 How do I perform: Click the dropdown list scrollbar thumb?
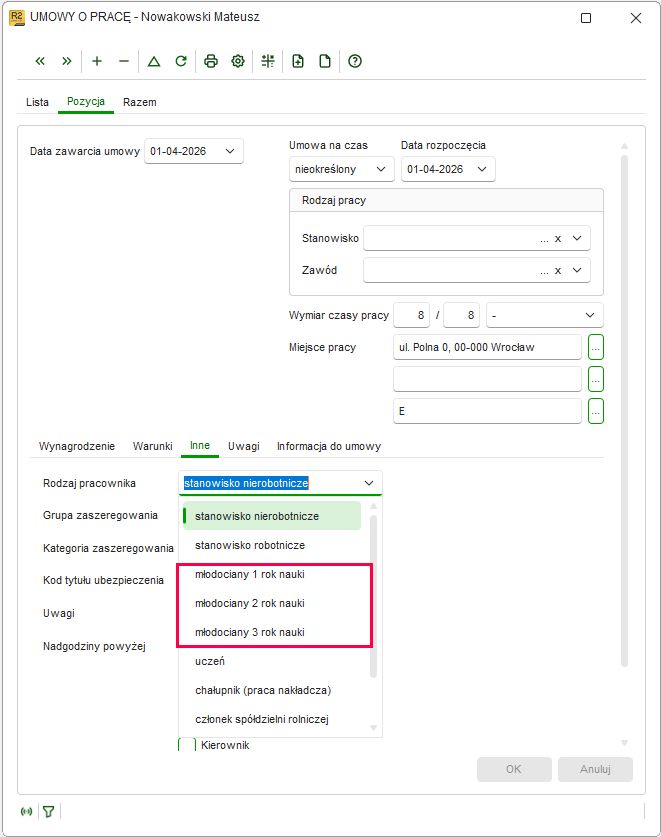click(x=373, y=596)
